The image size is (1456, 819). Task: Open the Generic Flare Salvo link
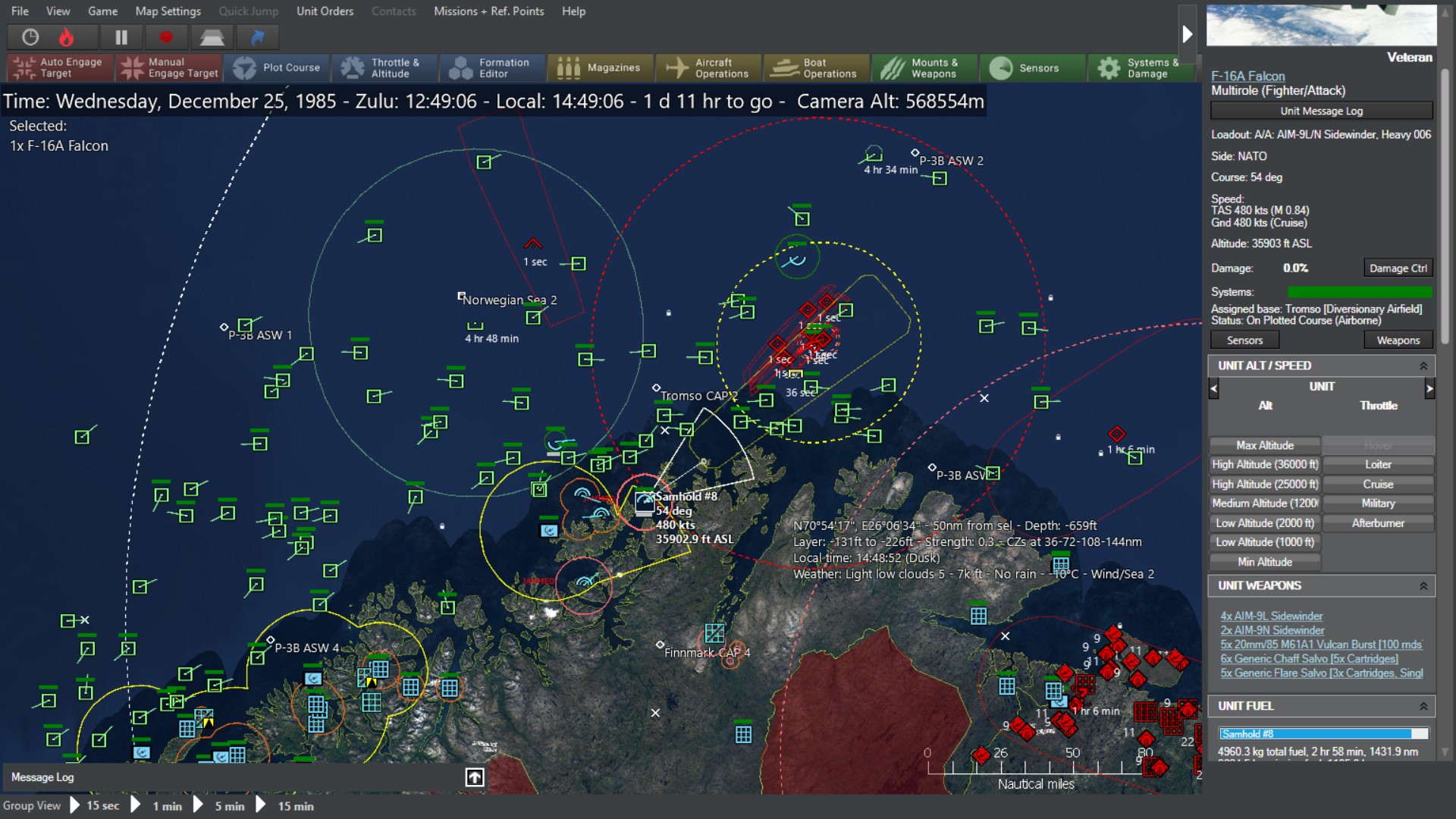coord(1321,673)
